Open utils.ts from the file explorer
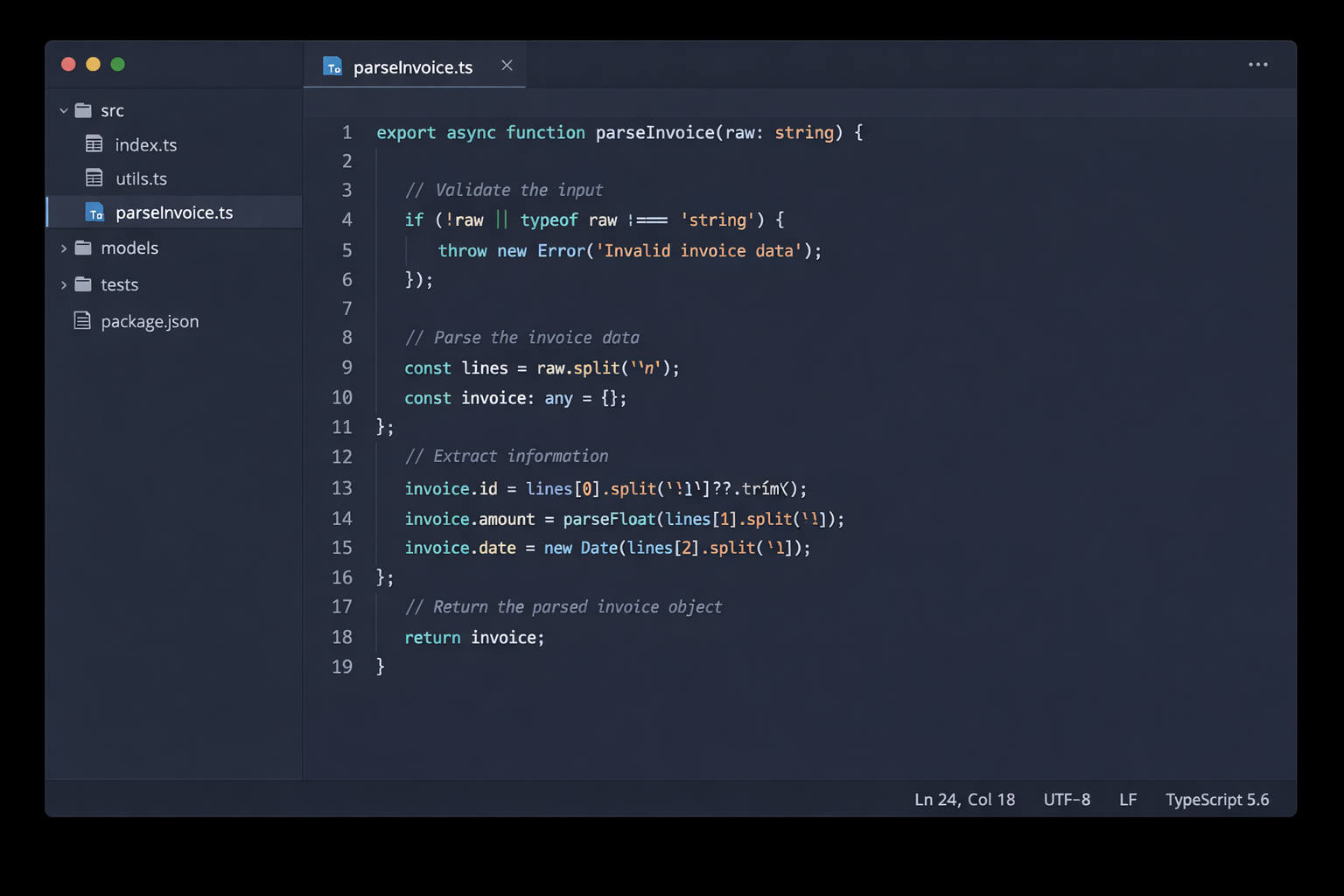Screen dimensions: 1344x896 coord(141,178)
